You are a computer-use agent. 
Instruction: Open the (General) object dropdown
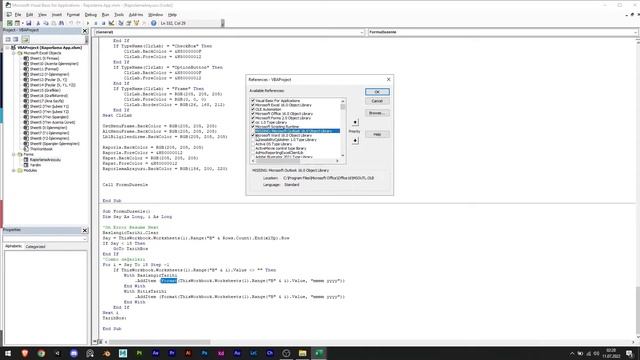[x=362, y=32]
